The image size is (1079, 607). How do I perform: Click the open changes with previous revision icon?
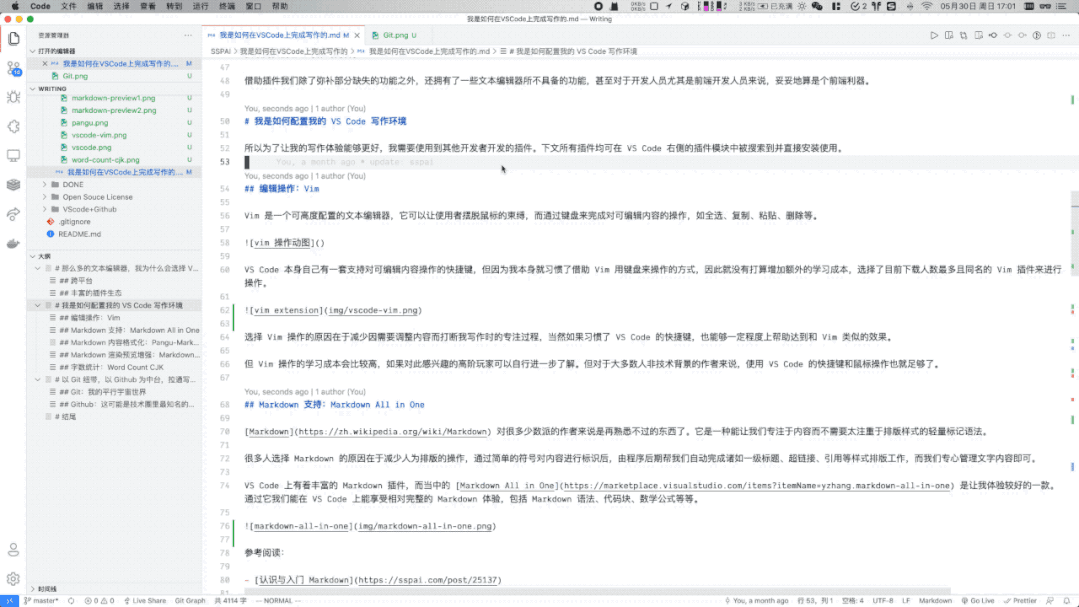978,35
